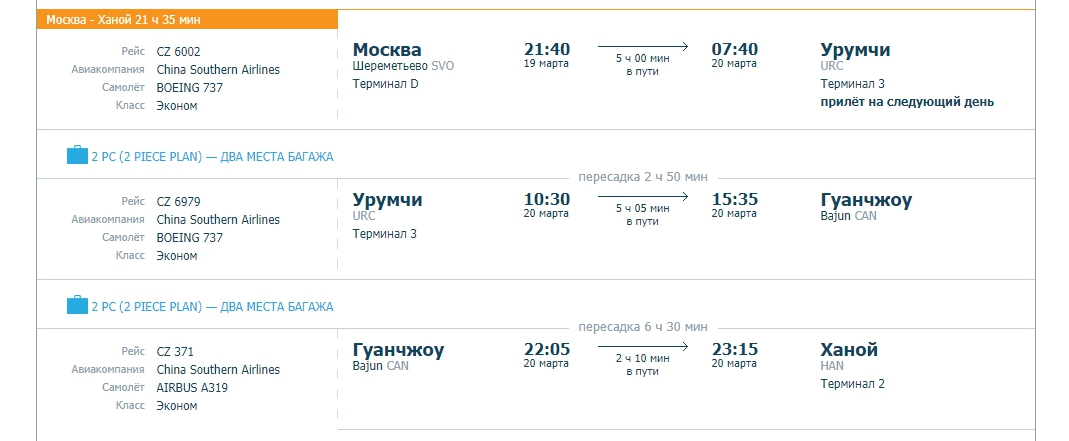Click the second blue luggage icon
The image size is (1069, 441).
(x=77, y=305)
